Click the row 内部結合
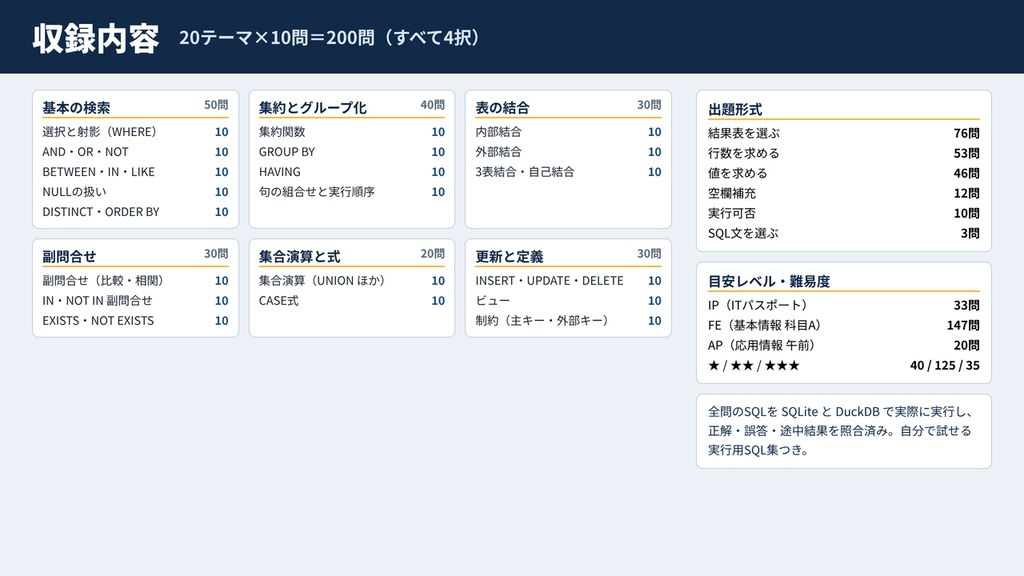 click(568, 132)
